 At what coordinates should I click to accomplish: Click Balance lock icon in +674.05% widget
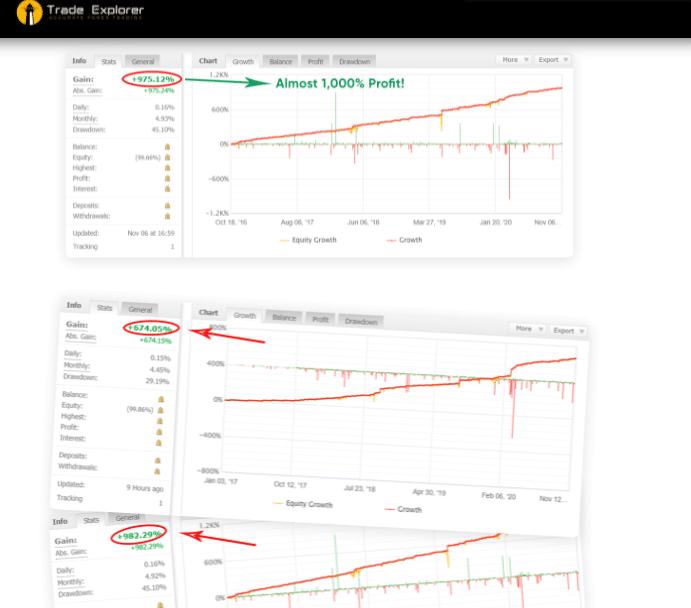(x=161, y=399)
